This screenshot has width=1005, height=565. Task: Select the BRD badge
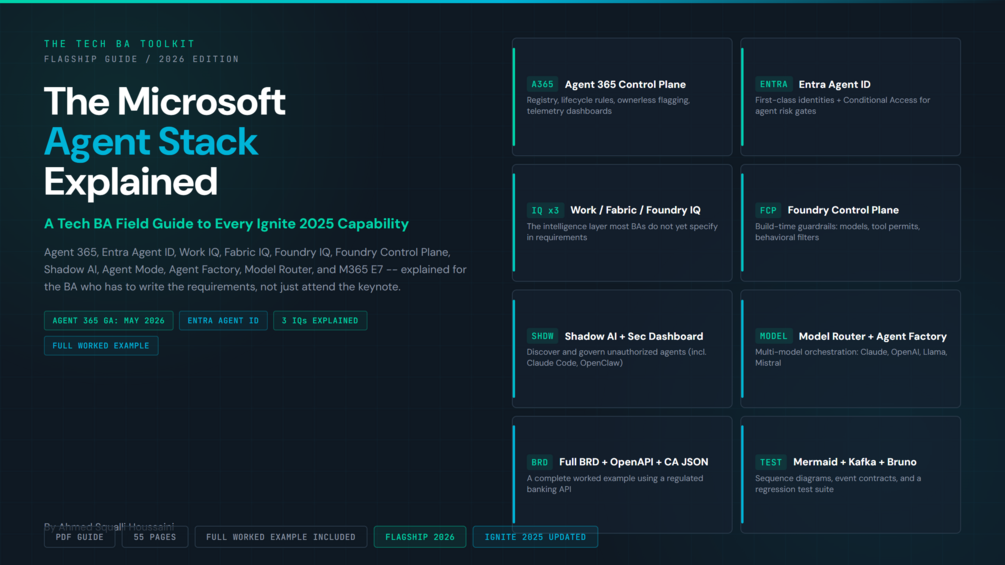point(540,462)
